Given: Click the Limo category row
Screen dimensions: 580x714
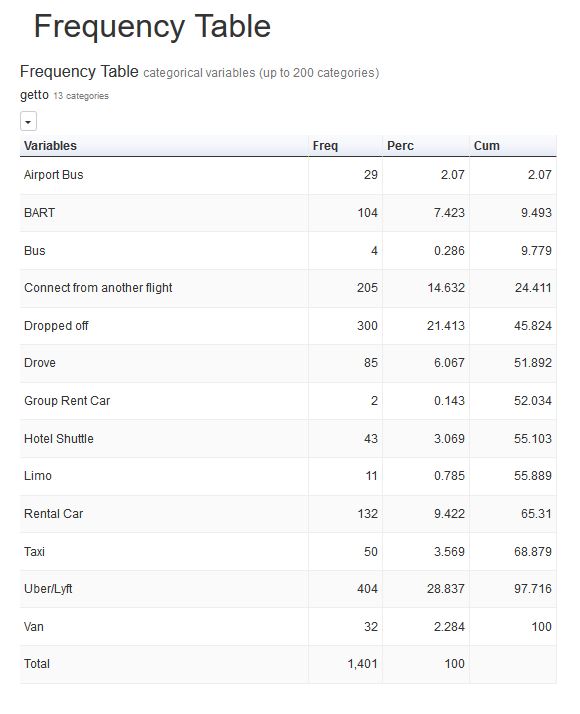Looking at the screenshot, I should (288, 476).
